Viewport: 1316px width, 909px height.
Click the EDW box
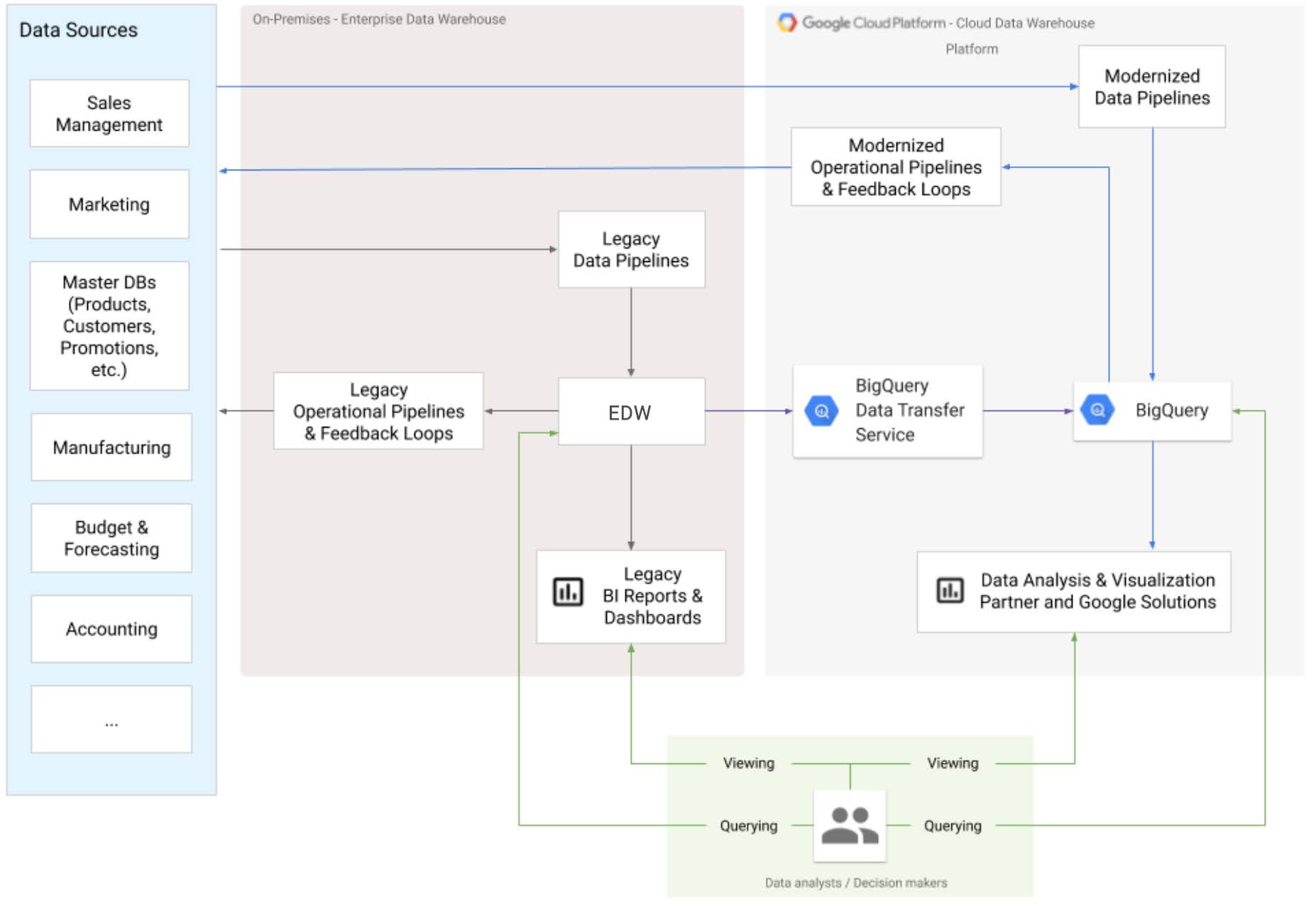pyautogui.click(x=631, y=412)
